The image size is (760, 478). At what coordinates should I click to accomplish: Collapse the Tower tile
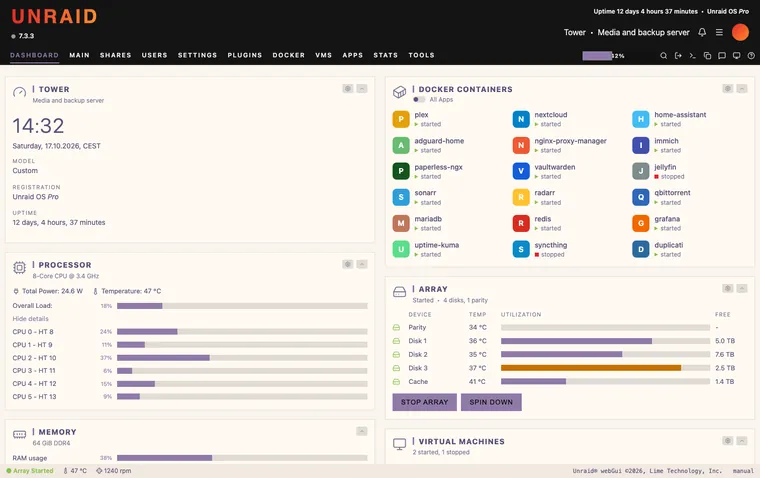tap(362, 89)
